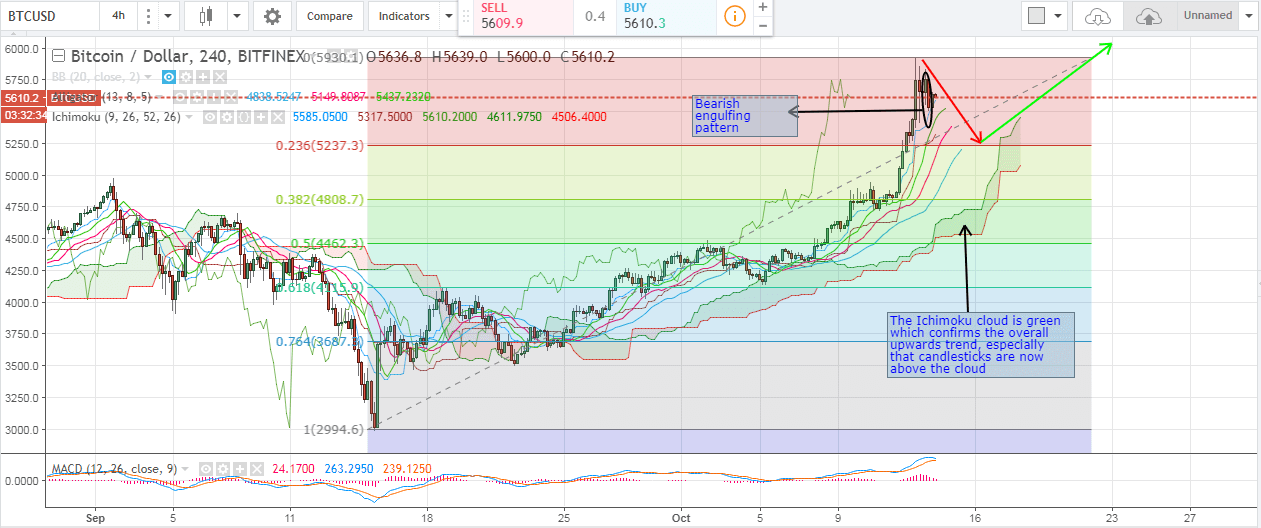This screenshot has width=1261, height=528.
Task: Click the BTCUSD symbol input field
Action: pyautogui.click(x=50, y=16)
